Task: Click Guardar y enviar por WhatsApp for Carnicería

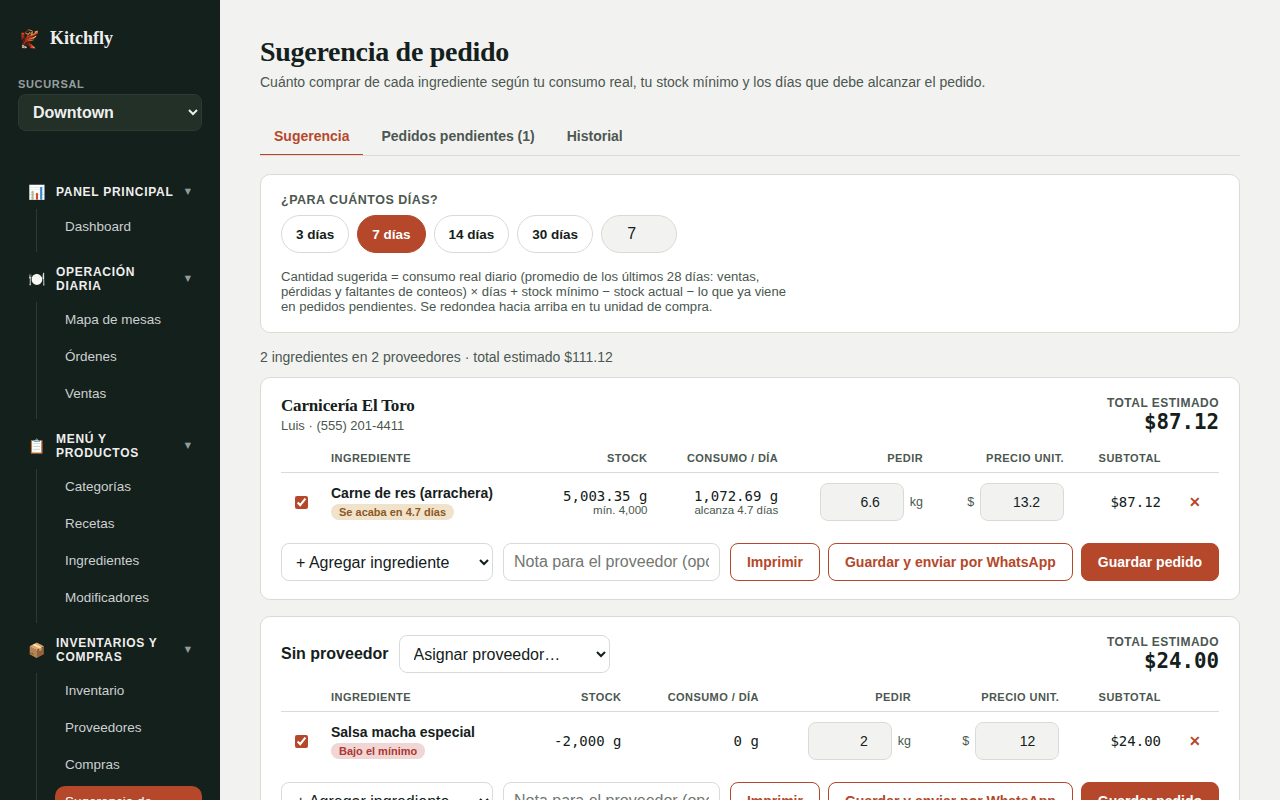Action: 950,562
